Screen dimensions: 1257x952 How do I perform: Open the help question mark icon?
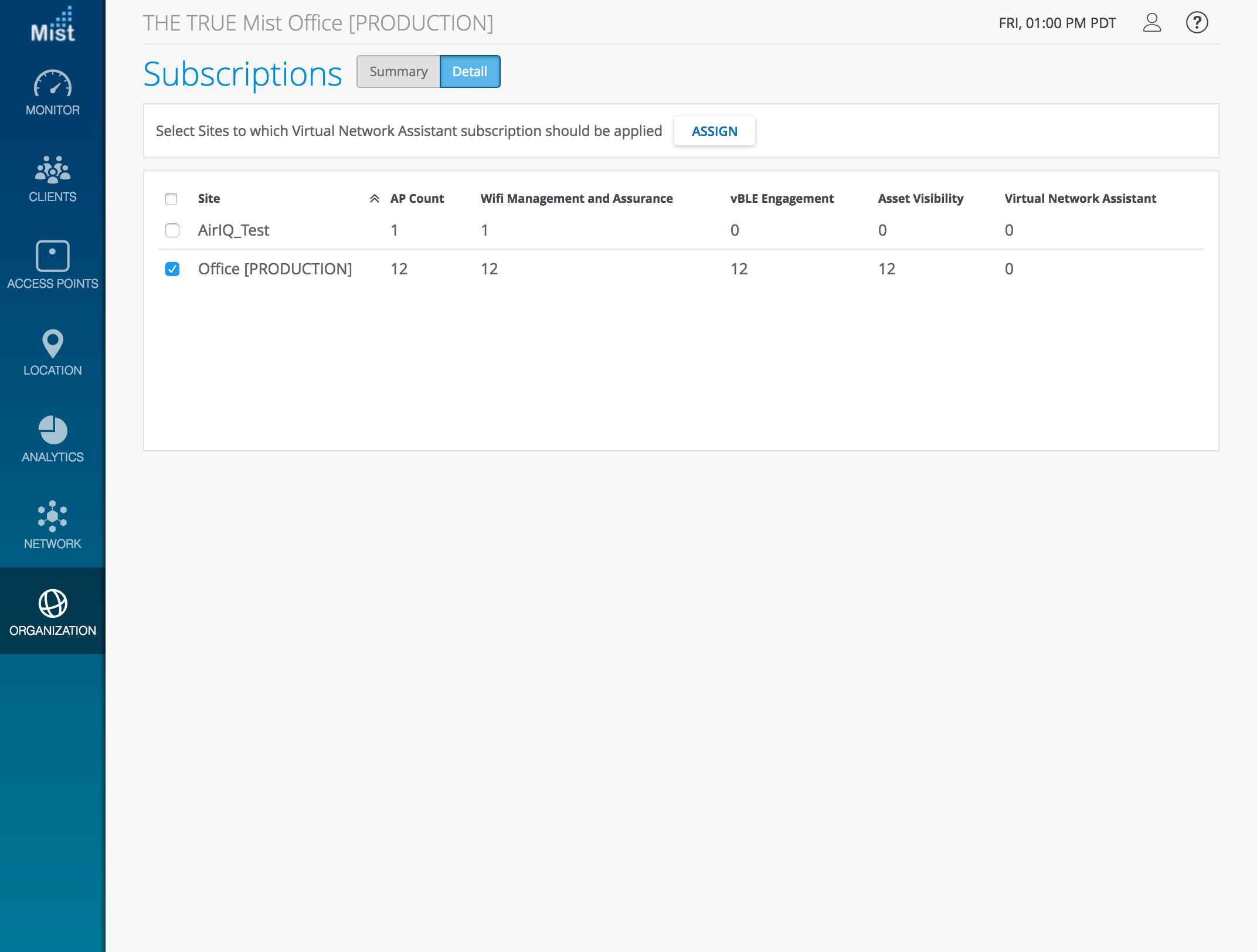coord(1197,23)
